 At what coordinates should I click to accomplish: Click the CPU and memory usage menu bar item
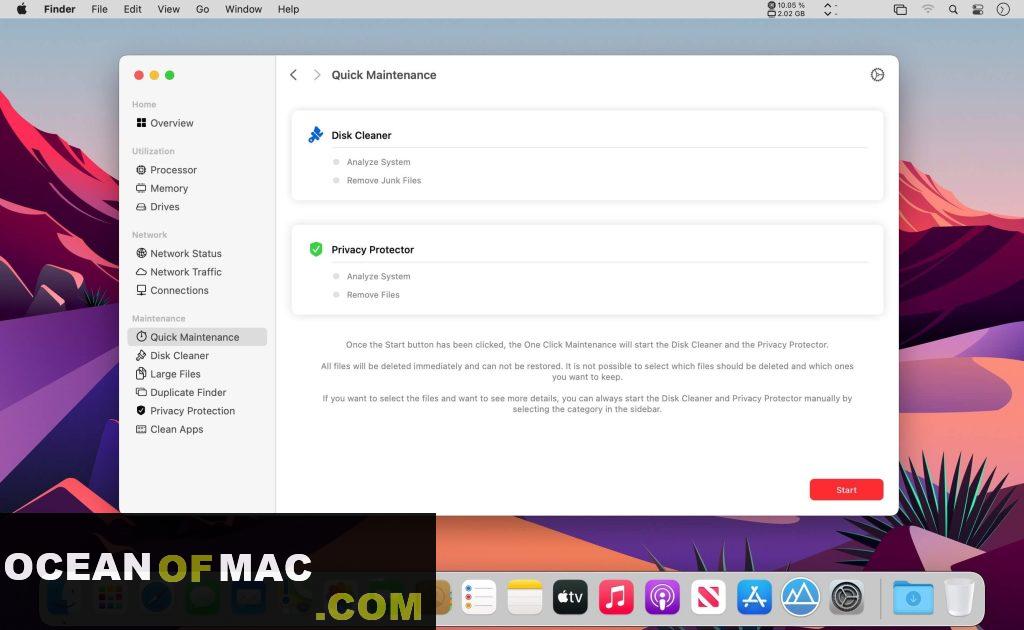786,9
